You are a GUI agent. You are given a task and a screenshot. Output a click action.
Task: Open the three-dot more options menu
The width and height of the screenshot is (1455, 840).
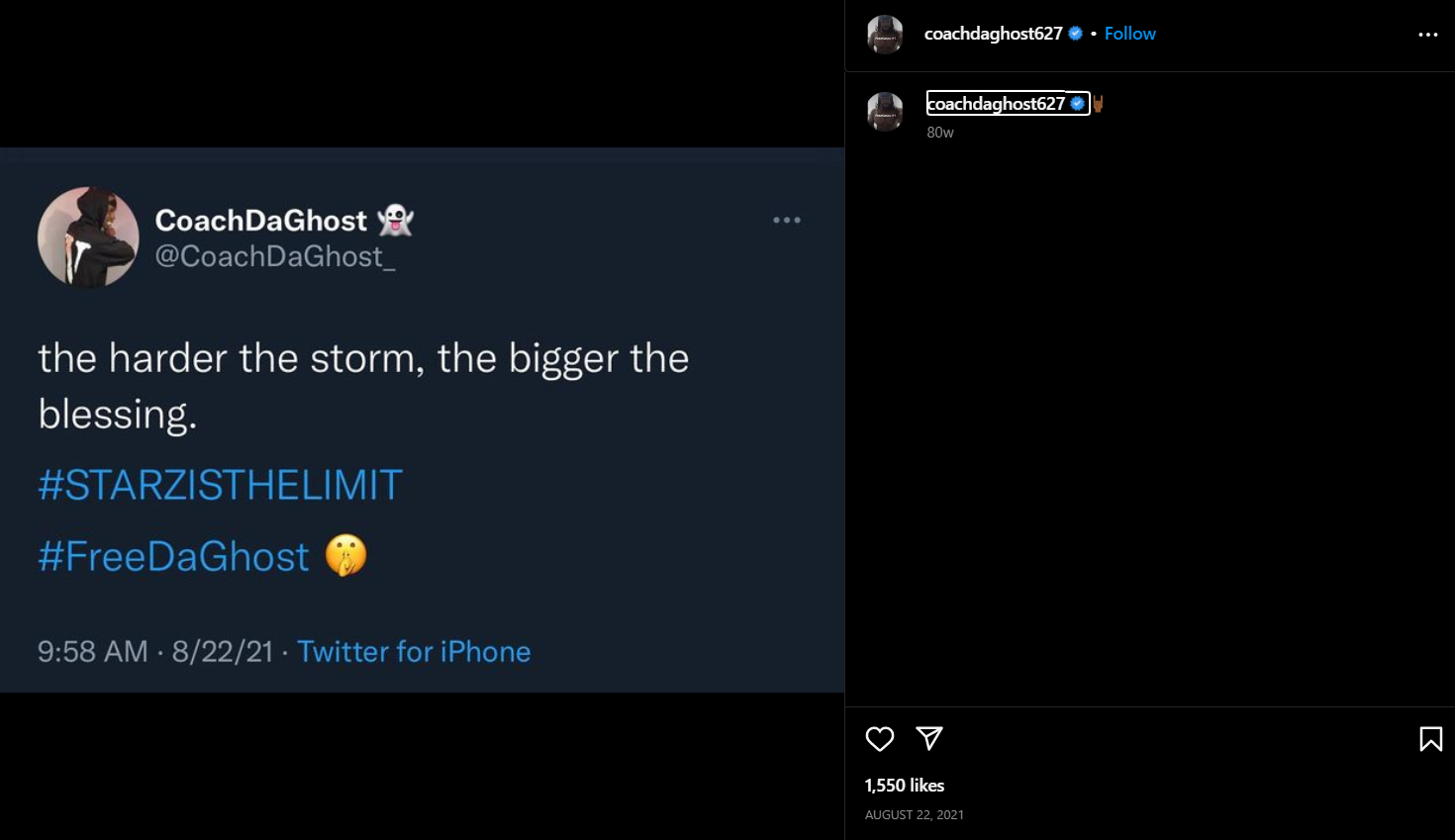[x=1427, y=35]
